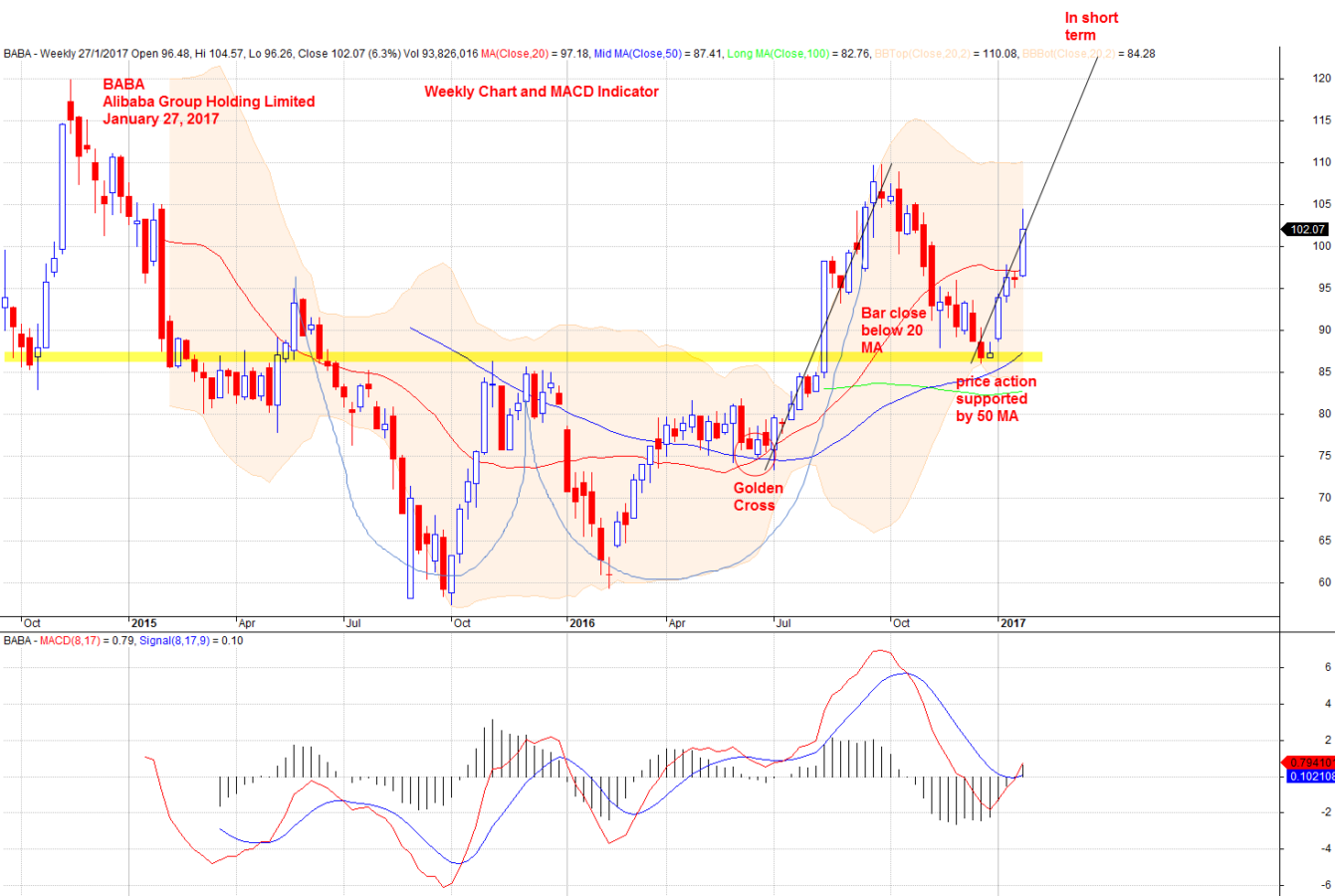Click the Jul label between 2016 and 2017

click(784, 623)
